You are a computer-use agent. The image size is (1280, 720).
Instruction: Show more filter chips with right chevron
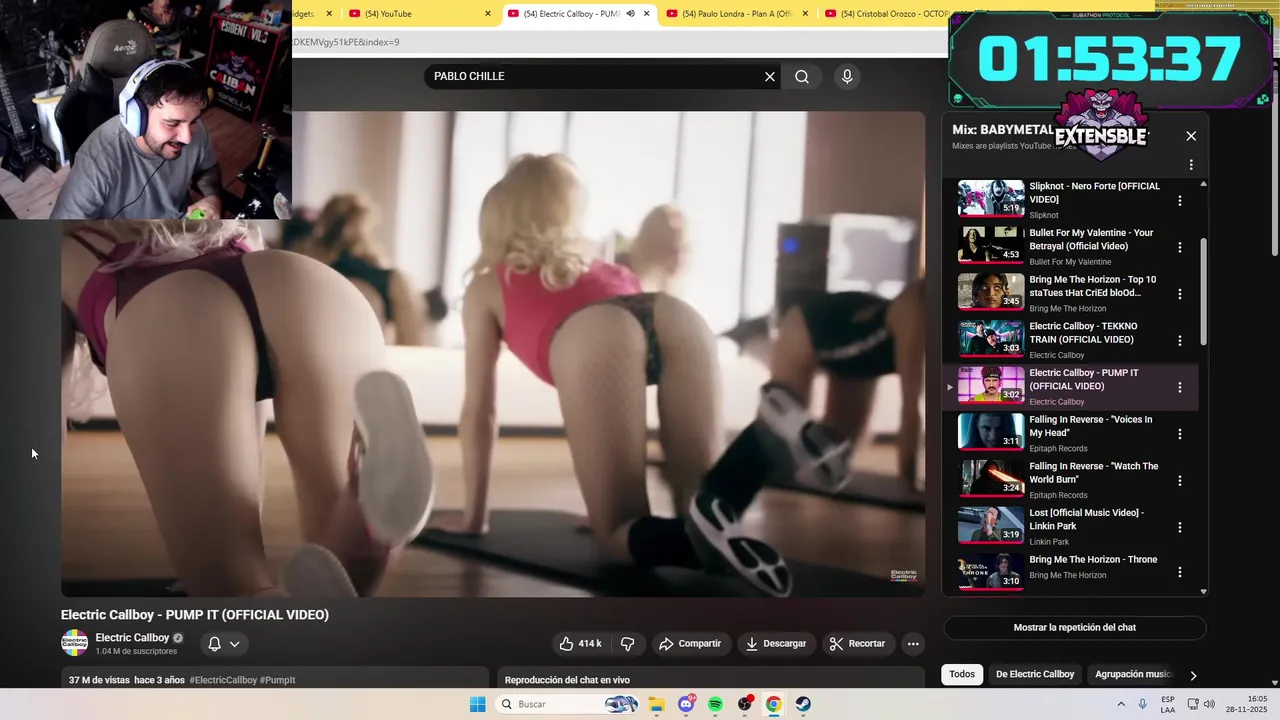pyautogui.click(x=1193, y=675)
